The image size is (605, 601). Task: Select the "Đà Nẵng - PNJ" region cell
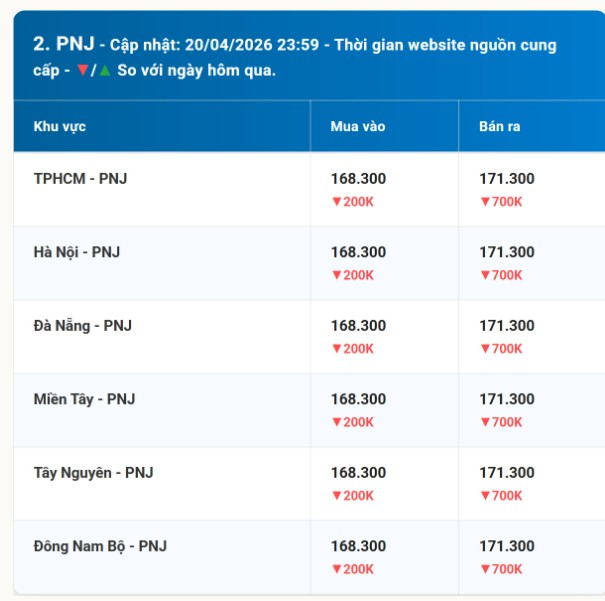[82, 326]
